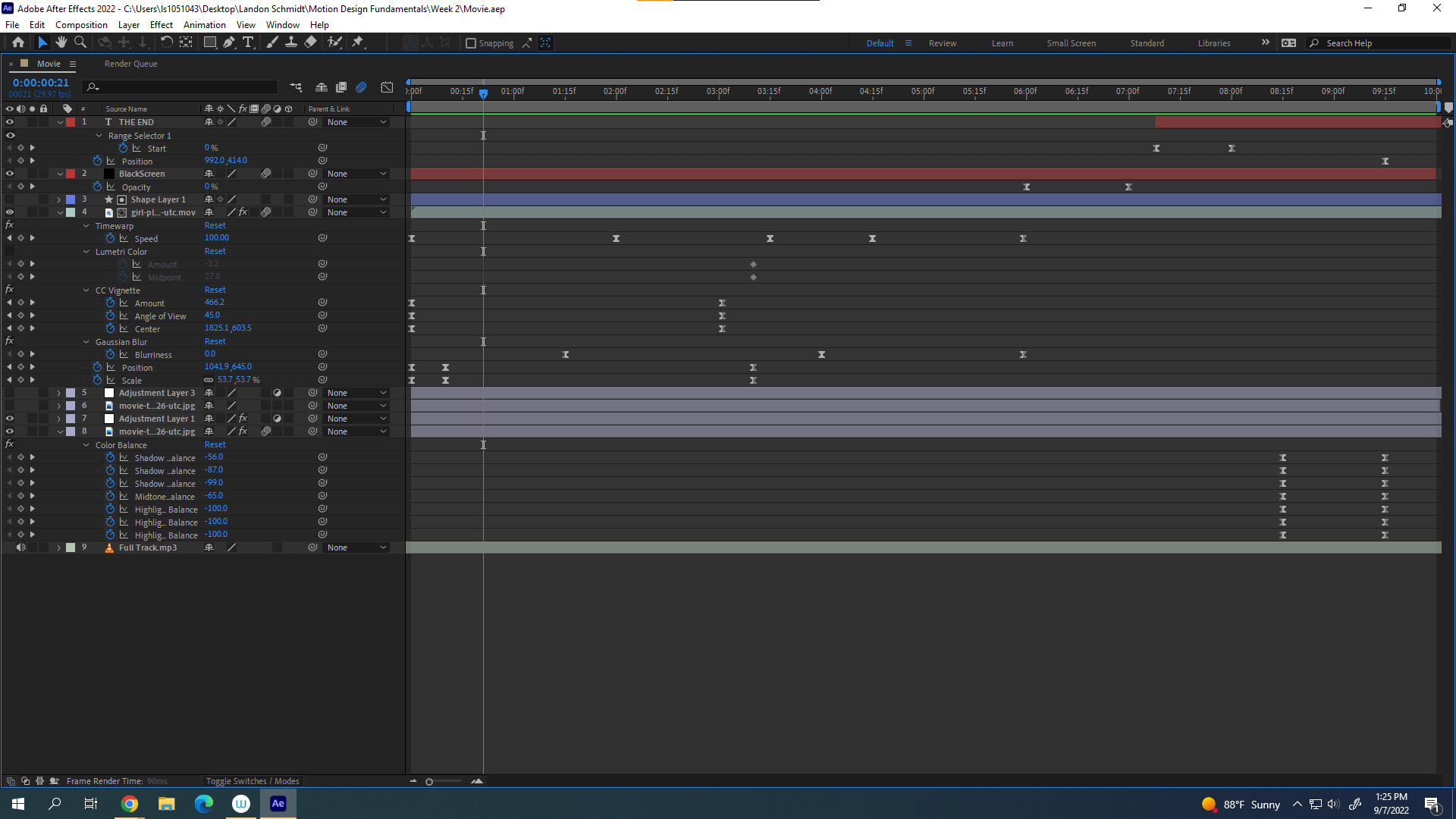Screen dimensions: 1456x819
Task: Expand the Shape Layer 1 properties
Action: [x=59, y=199]
